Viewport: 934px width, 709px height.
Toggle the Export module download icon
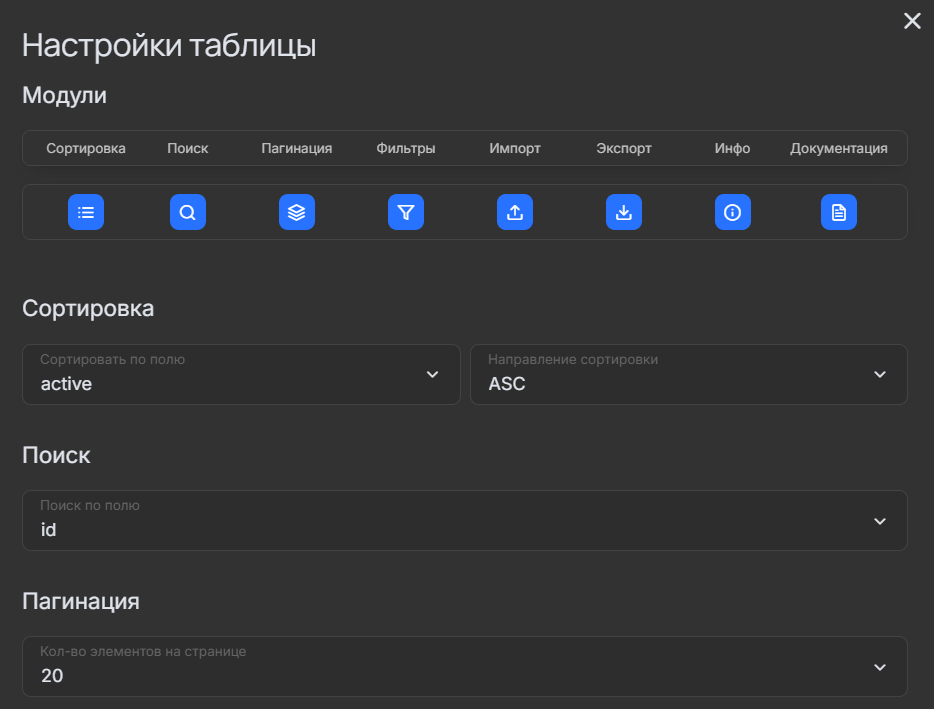click(x=624, y=212)
